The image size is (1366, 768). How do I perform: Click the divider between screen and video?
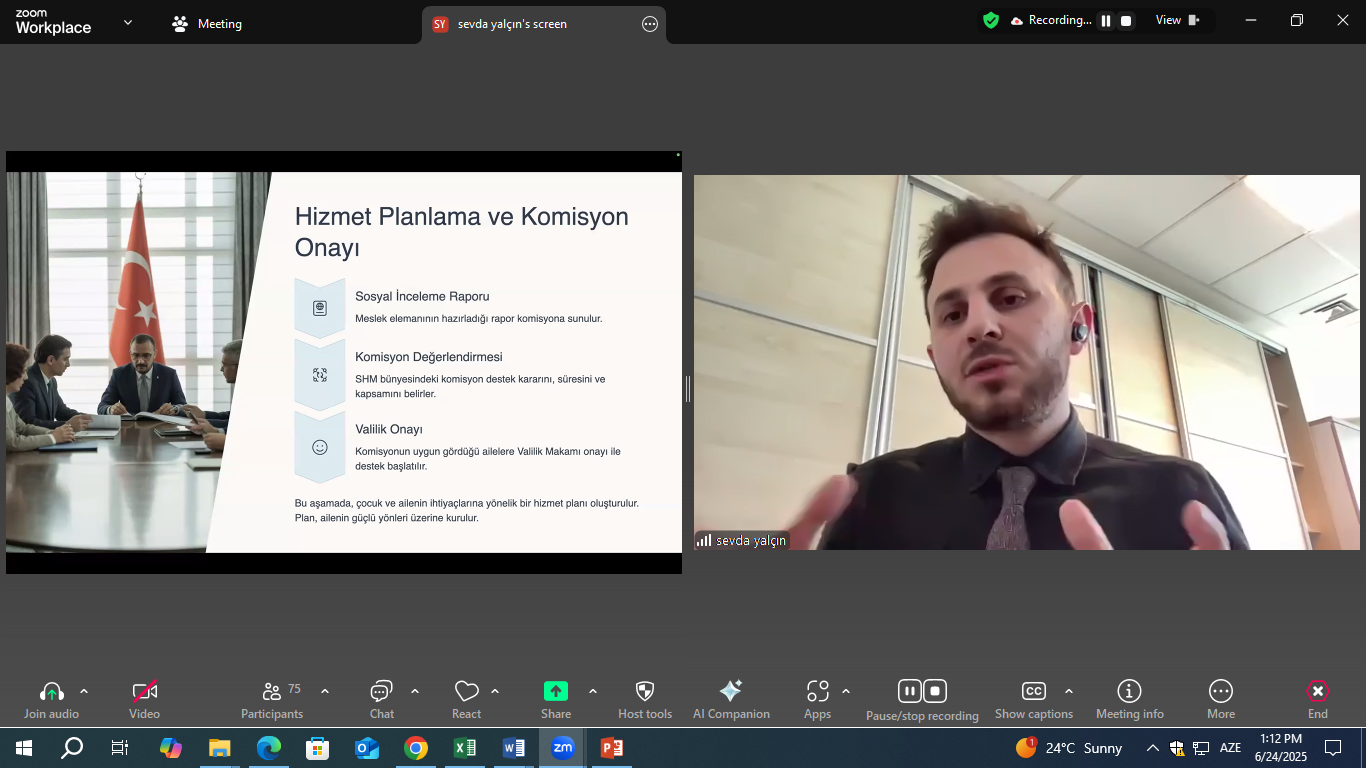click(x=688, y=389)
